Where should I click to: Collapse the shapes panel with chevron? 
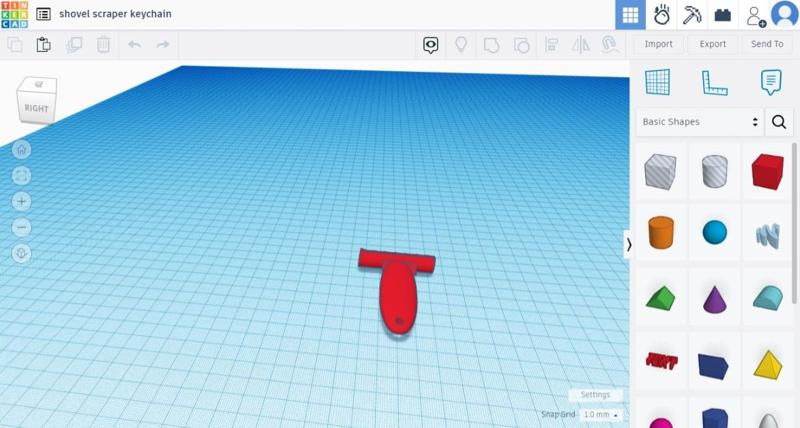coord(629,245)
